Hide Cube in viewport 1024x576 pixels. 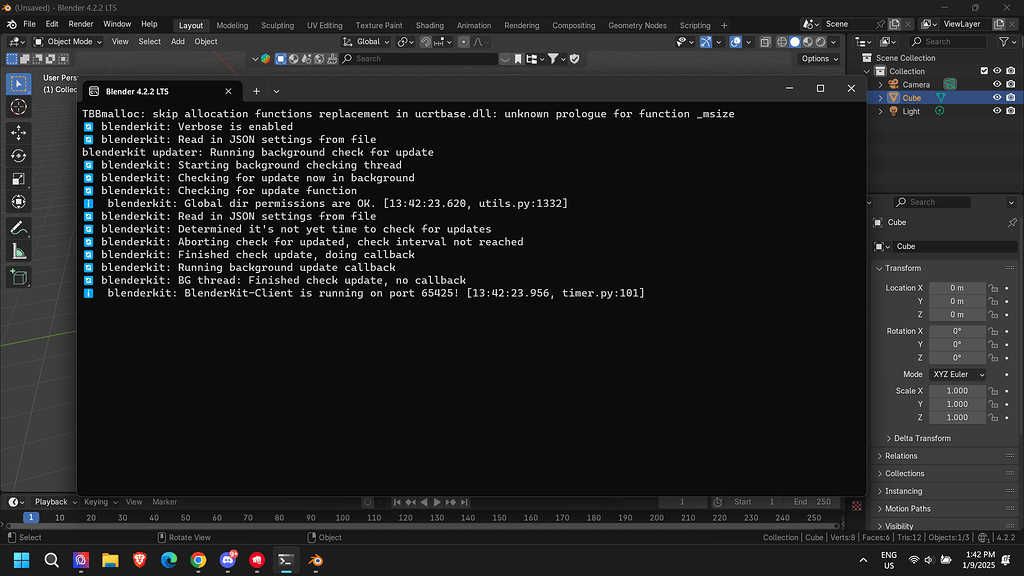coord(997,97)
